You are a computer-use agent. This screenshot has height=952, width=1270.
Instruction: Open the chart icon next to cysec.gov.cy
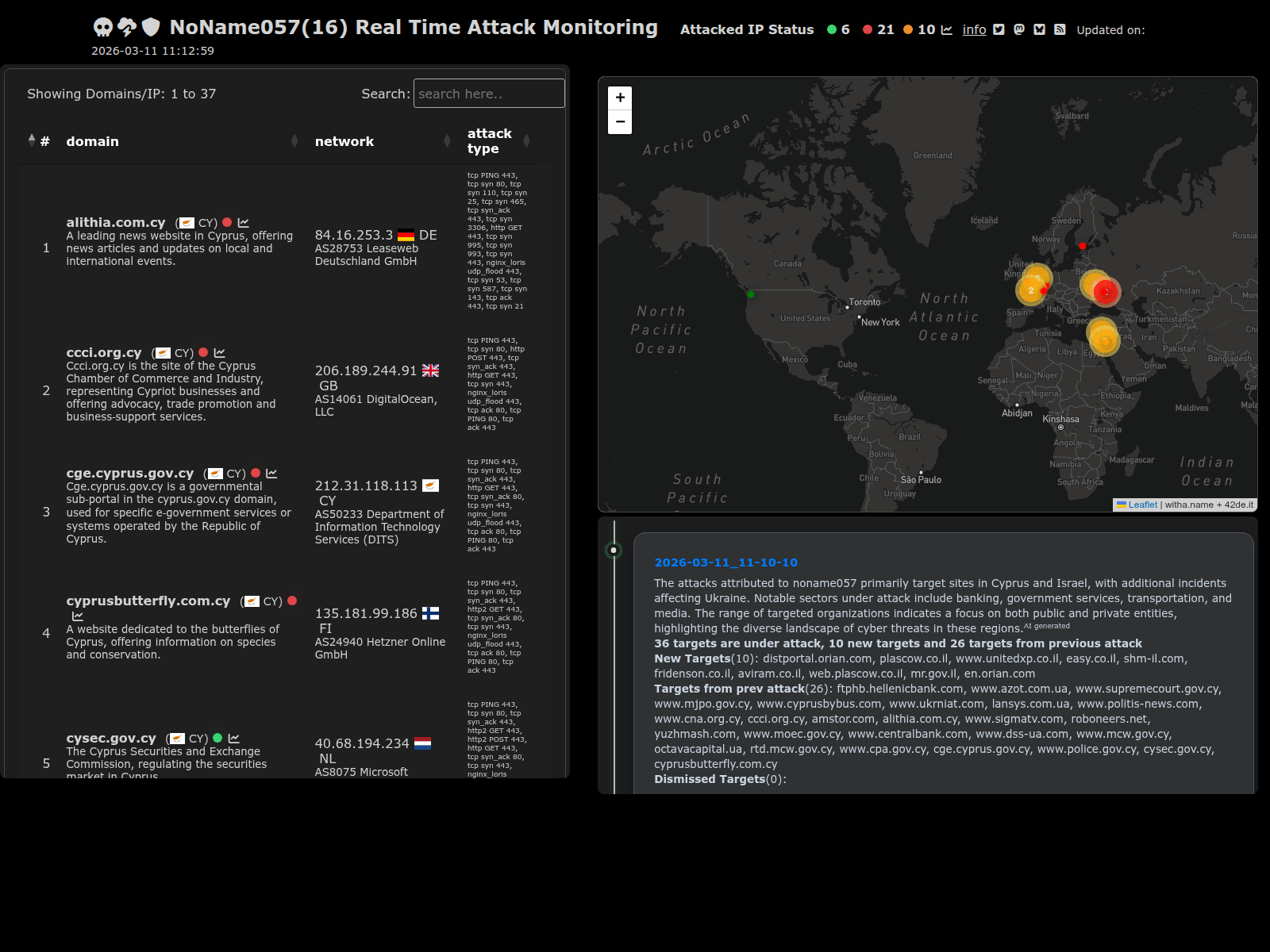click(234, 739)
